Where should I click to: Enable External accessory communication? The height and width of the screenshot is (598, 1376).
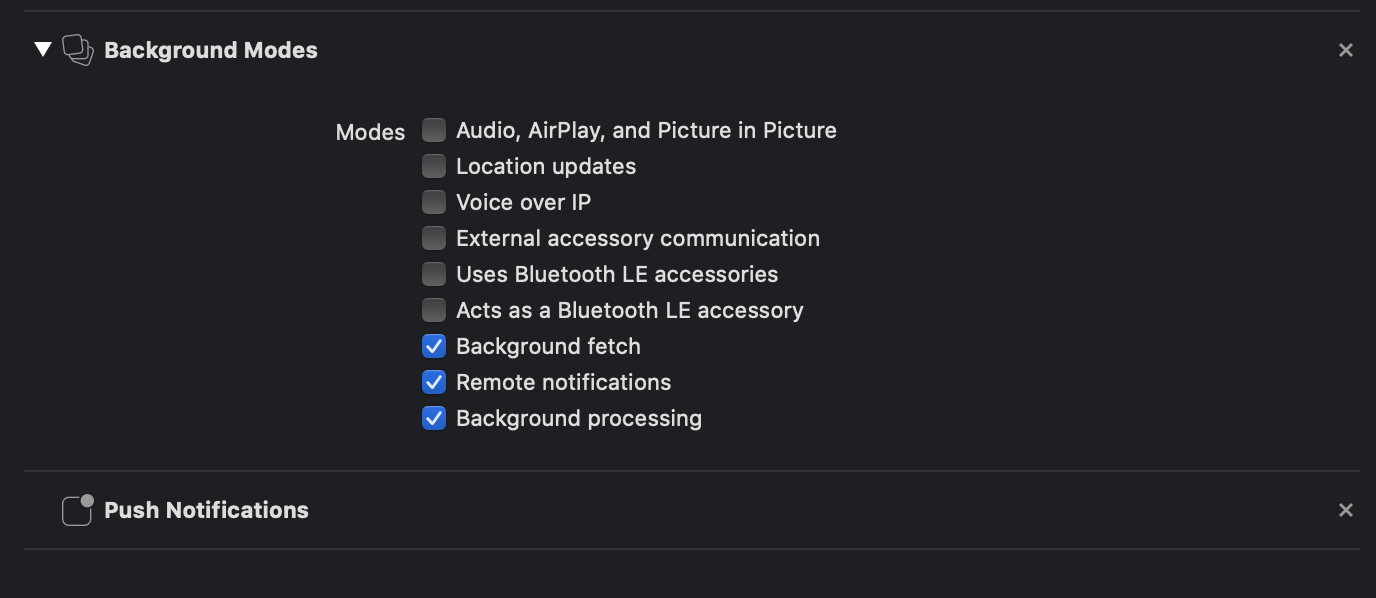point(433,238)
